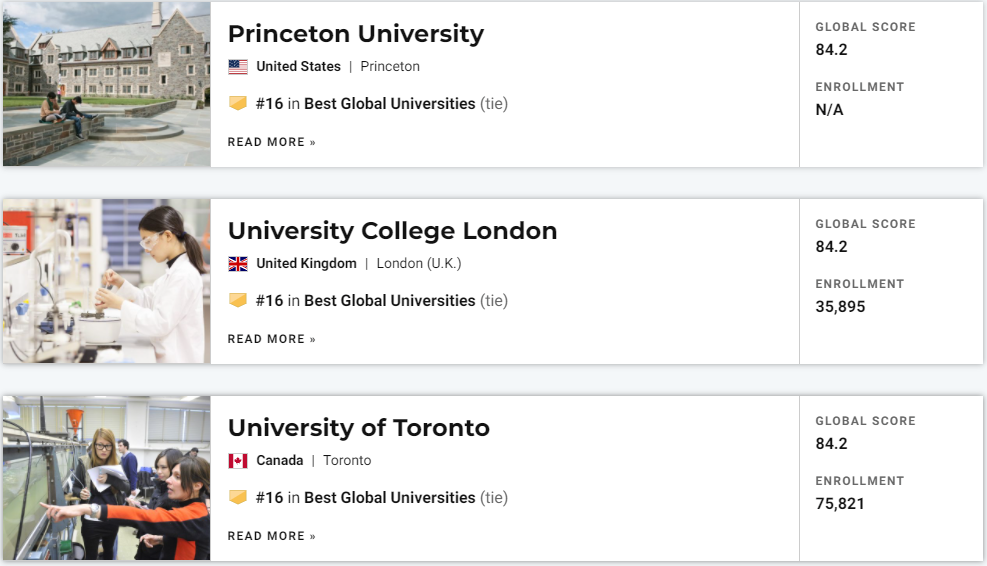Image resolution: width=987 pixels, height=566 pixels.
Task: Open the UCL laboratory scientist thumbnail
Action: point(106,281)
